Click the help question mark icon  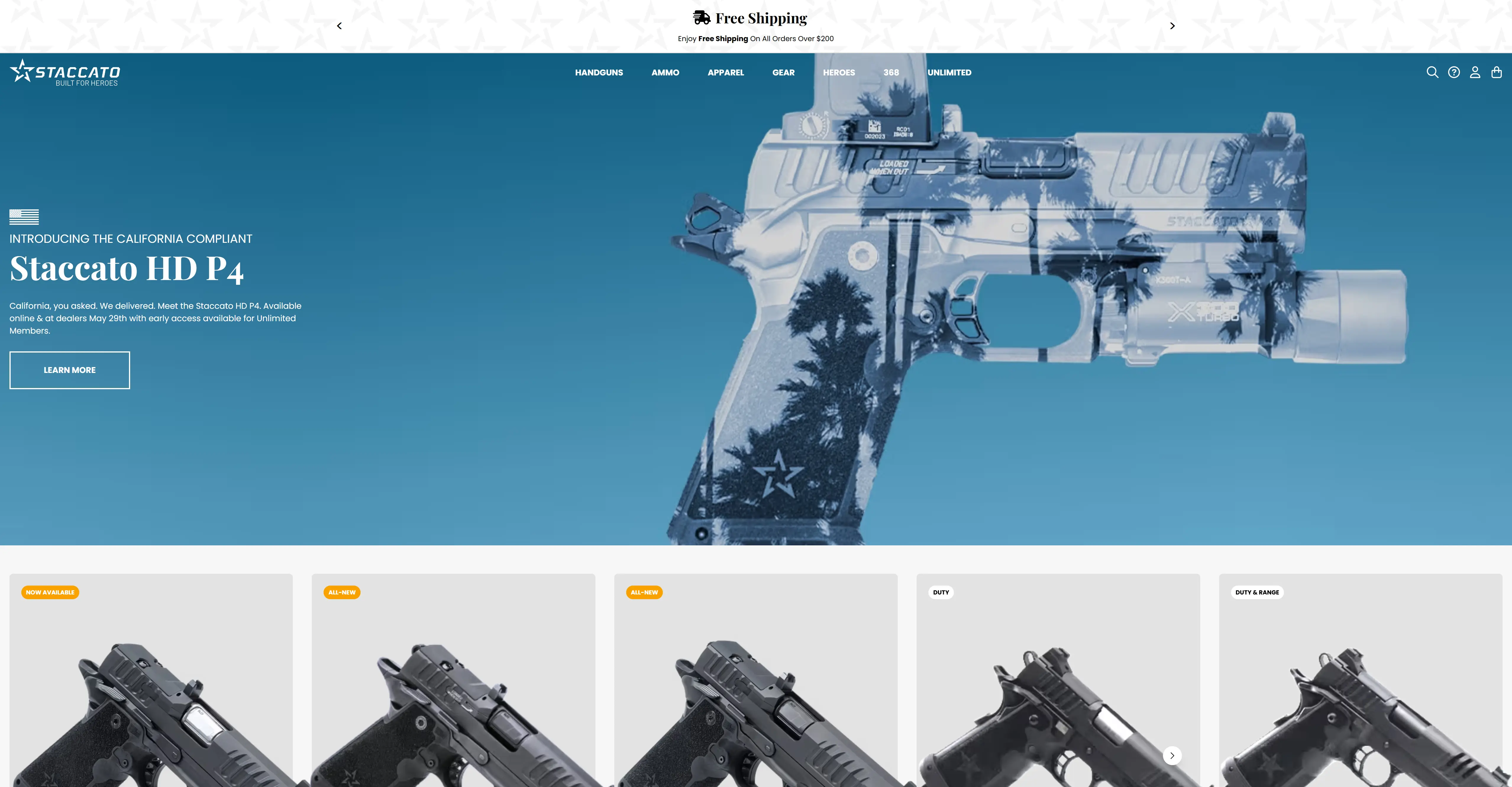[1454, 72]
